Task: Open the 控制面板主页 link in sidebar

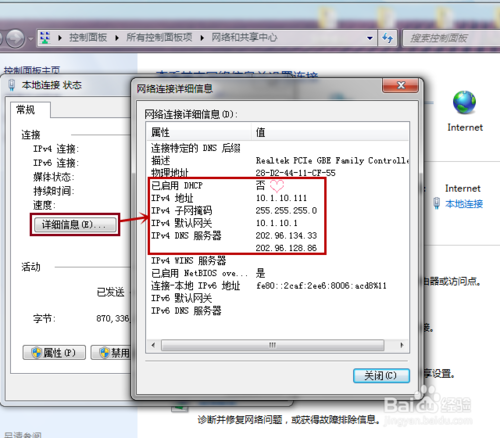Action: (x=32, y=70)
